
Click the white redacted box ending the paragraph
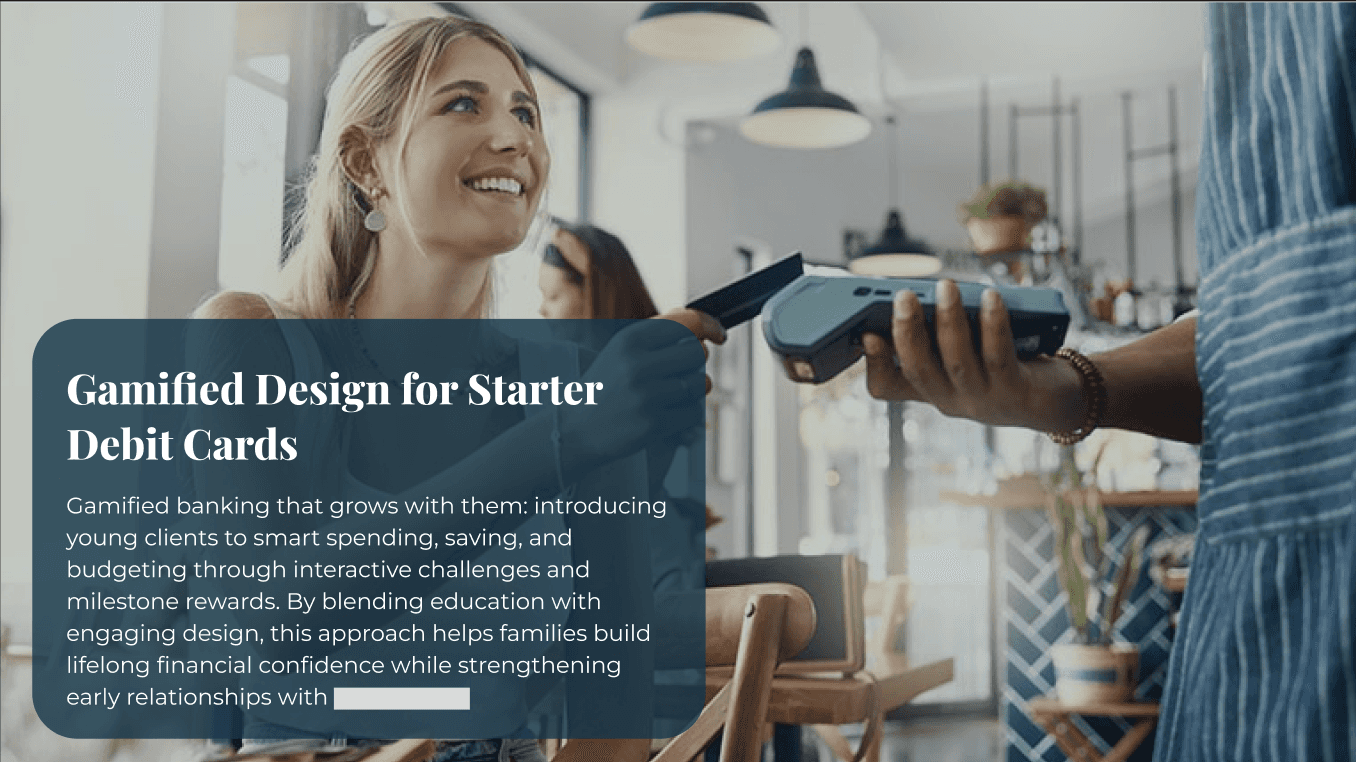point(402,698)
